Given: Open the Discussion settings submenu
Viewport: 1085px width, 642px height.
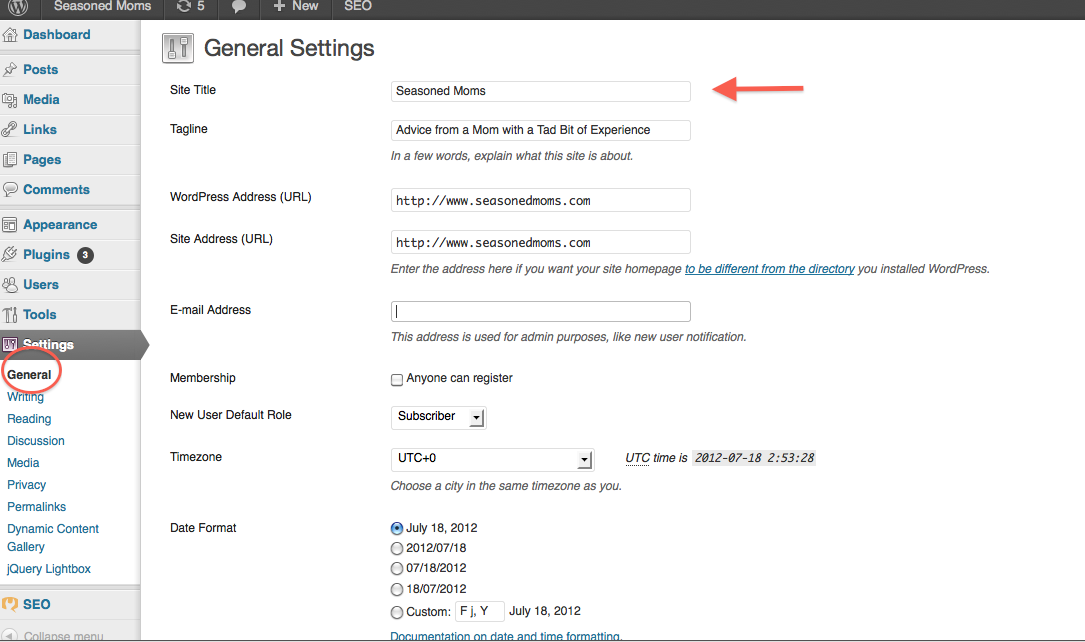Looking at the screenshot, I should pyautogui.click(x=36, y=441).
